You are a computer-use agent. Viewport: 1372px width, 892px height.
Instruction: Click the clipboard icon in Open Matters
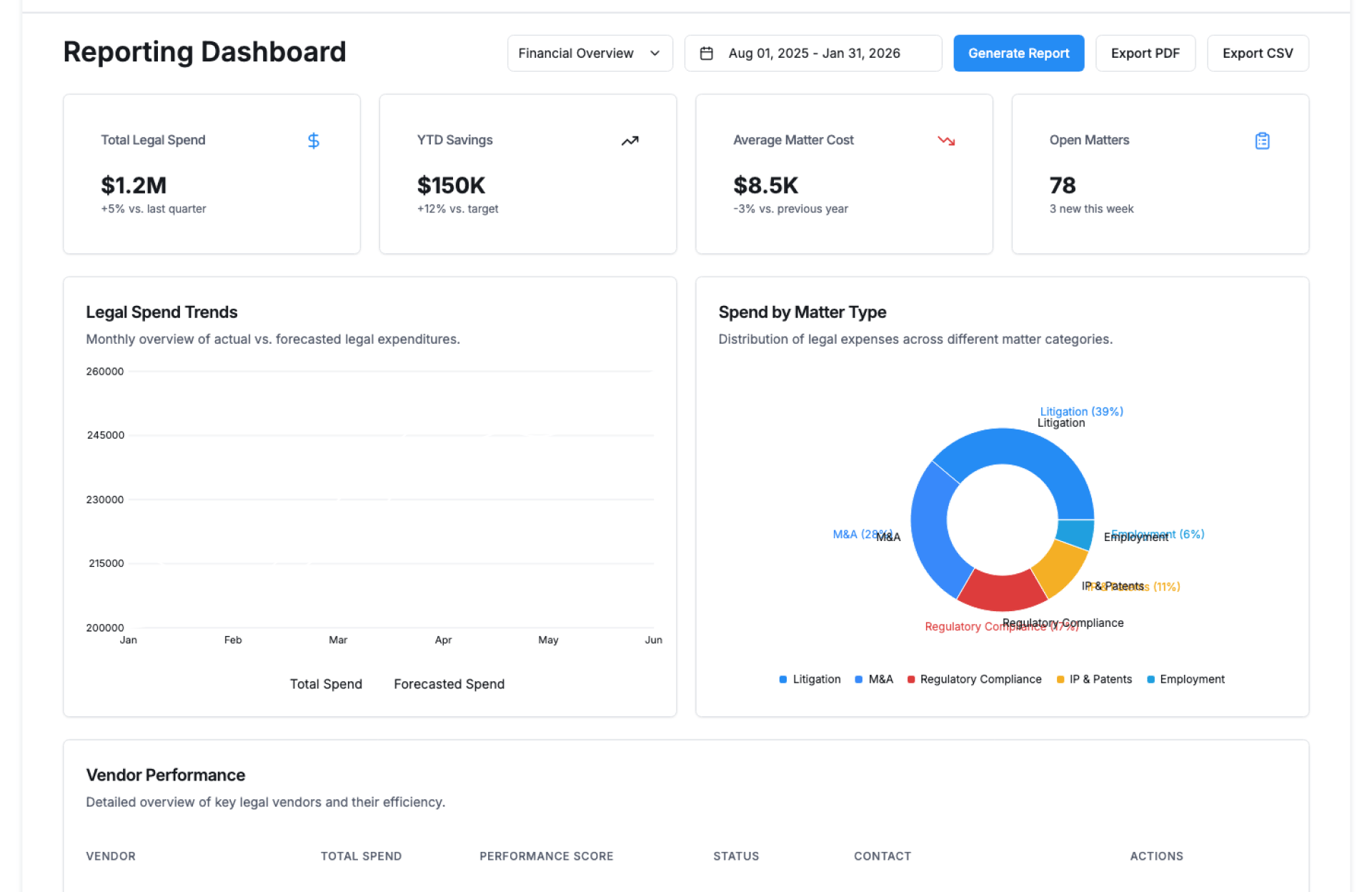(x=1262, y=141)
